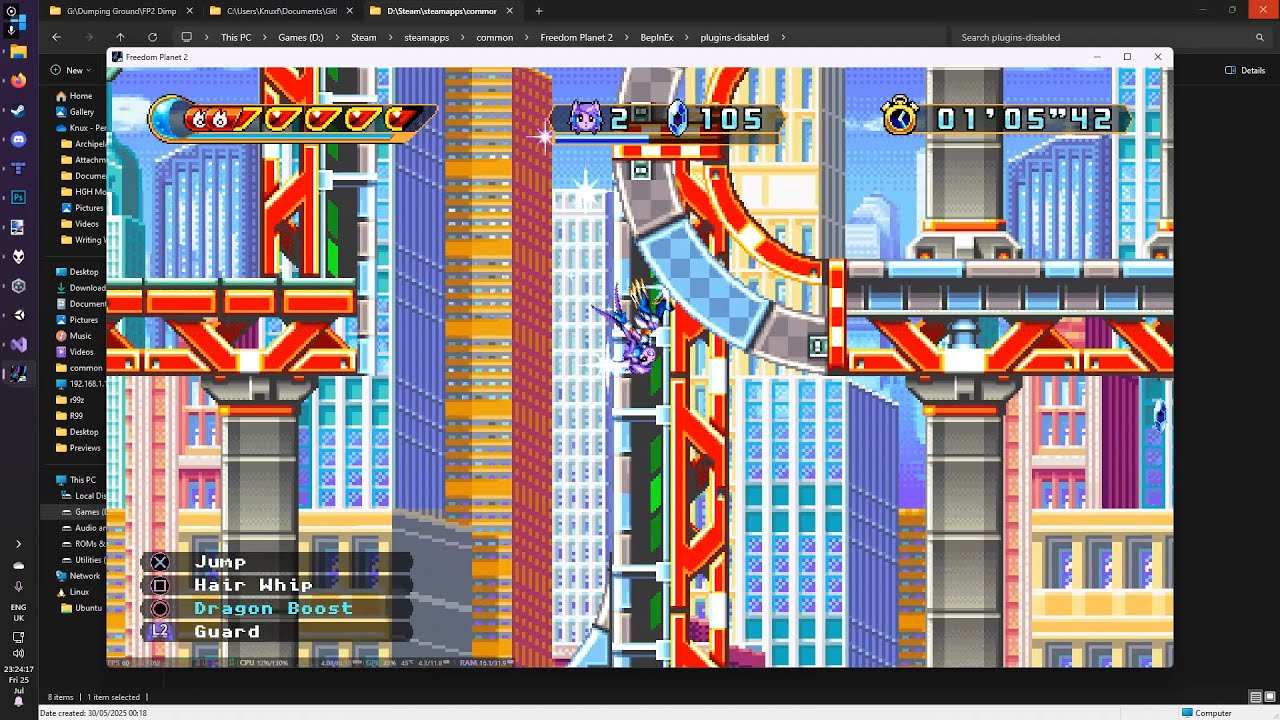Expand the chevron after This PC in the path
1280x720 pixels.
click(265, 37)
